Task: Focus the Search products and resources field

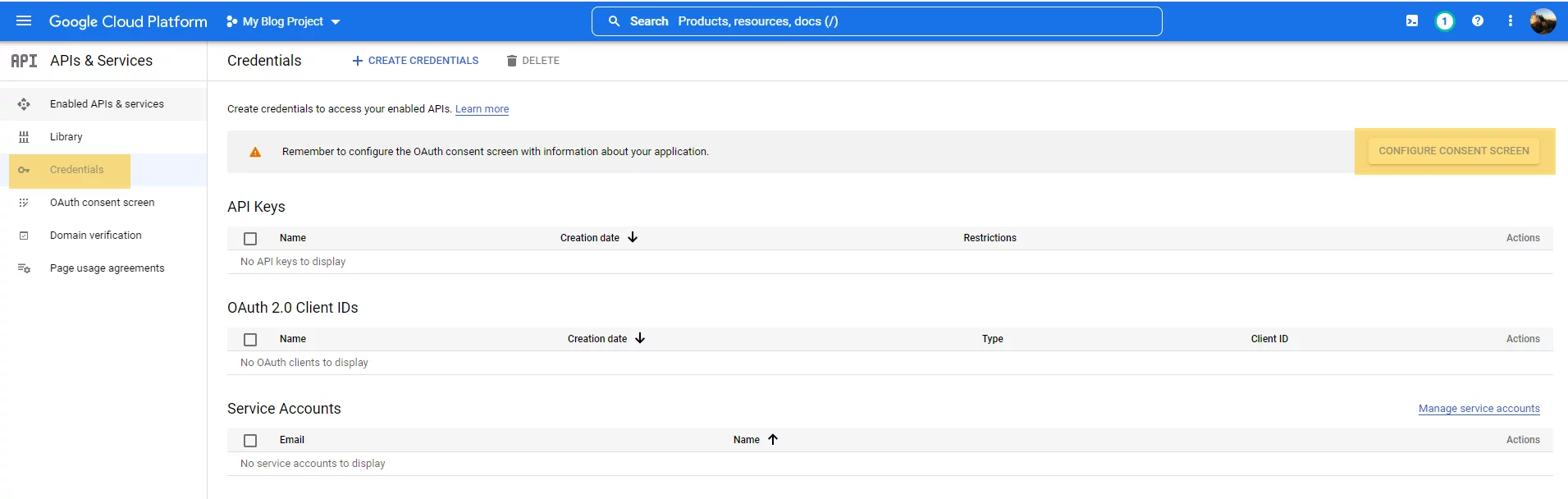Action: (876, 21)
